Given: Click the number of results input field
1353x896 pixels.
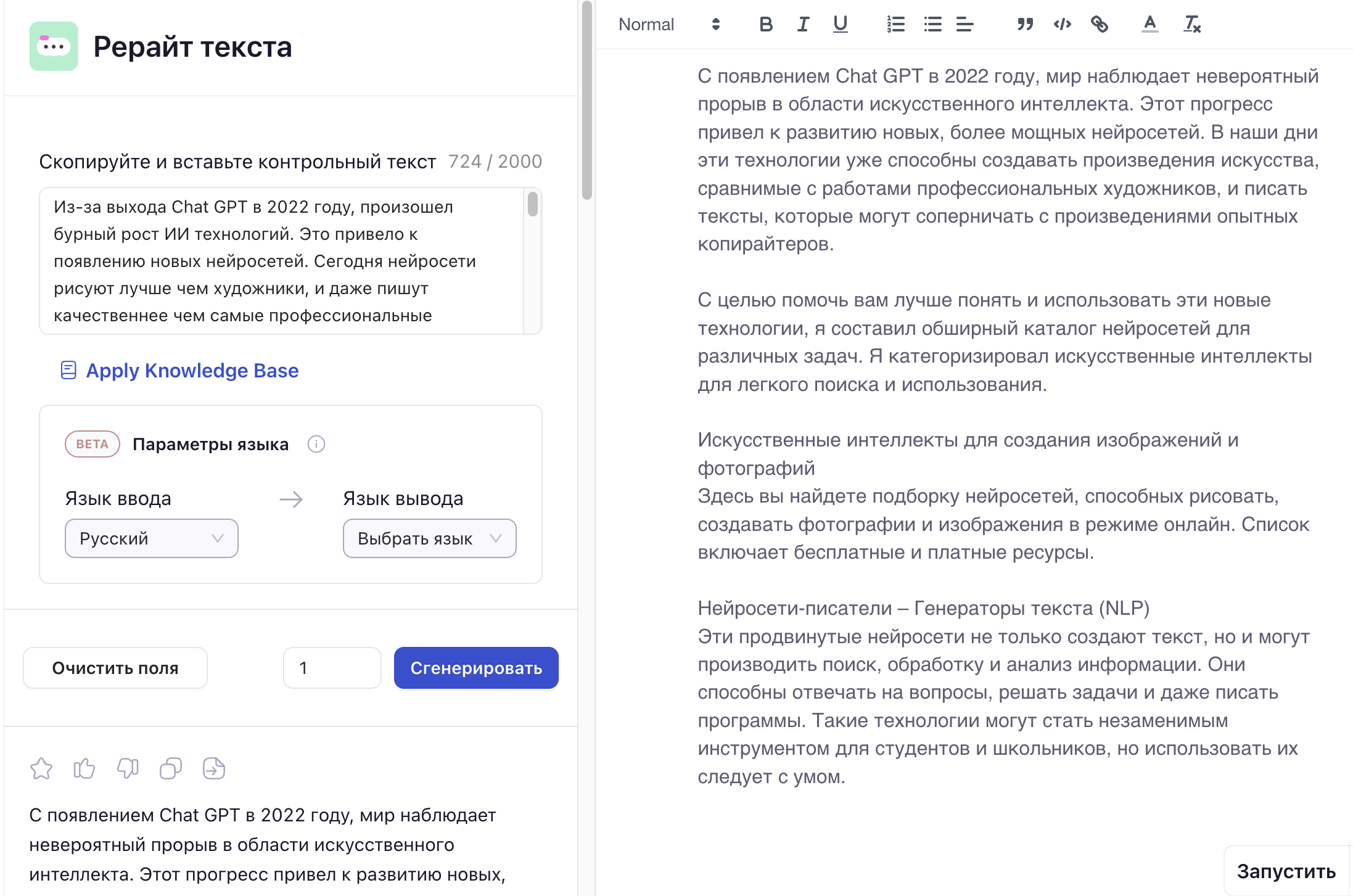Looking at the screenshot, I should (x=332, y=668).
